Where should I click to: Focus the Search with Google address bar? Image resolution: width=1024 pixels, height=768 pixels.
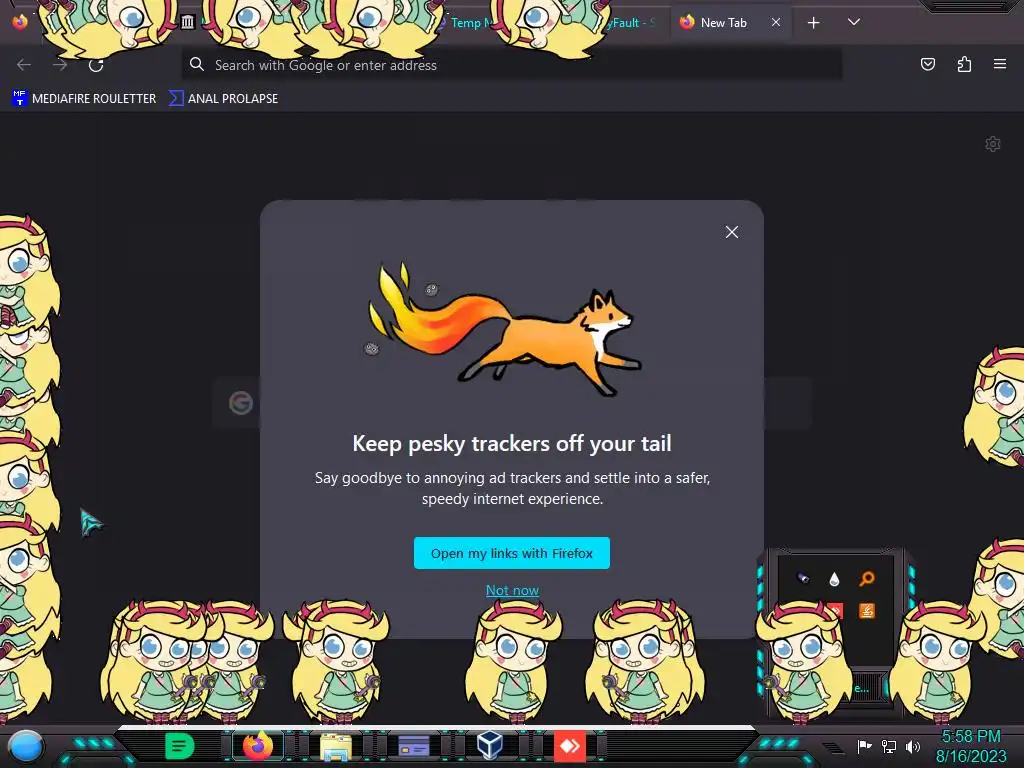coord(511,65)
